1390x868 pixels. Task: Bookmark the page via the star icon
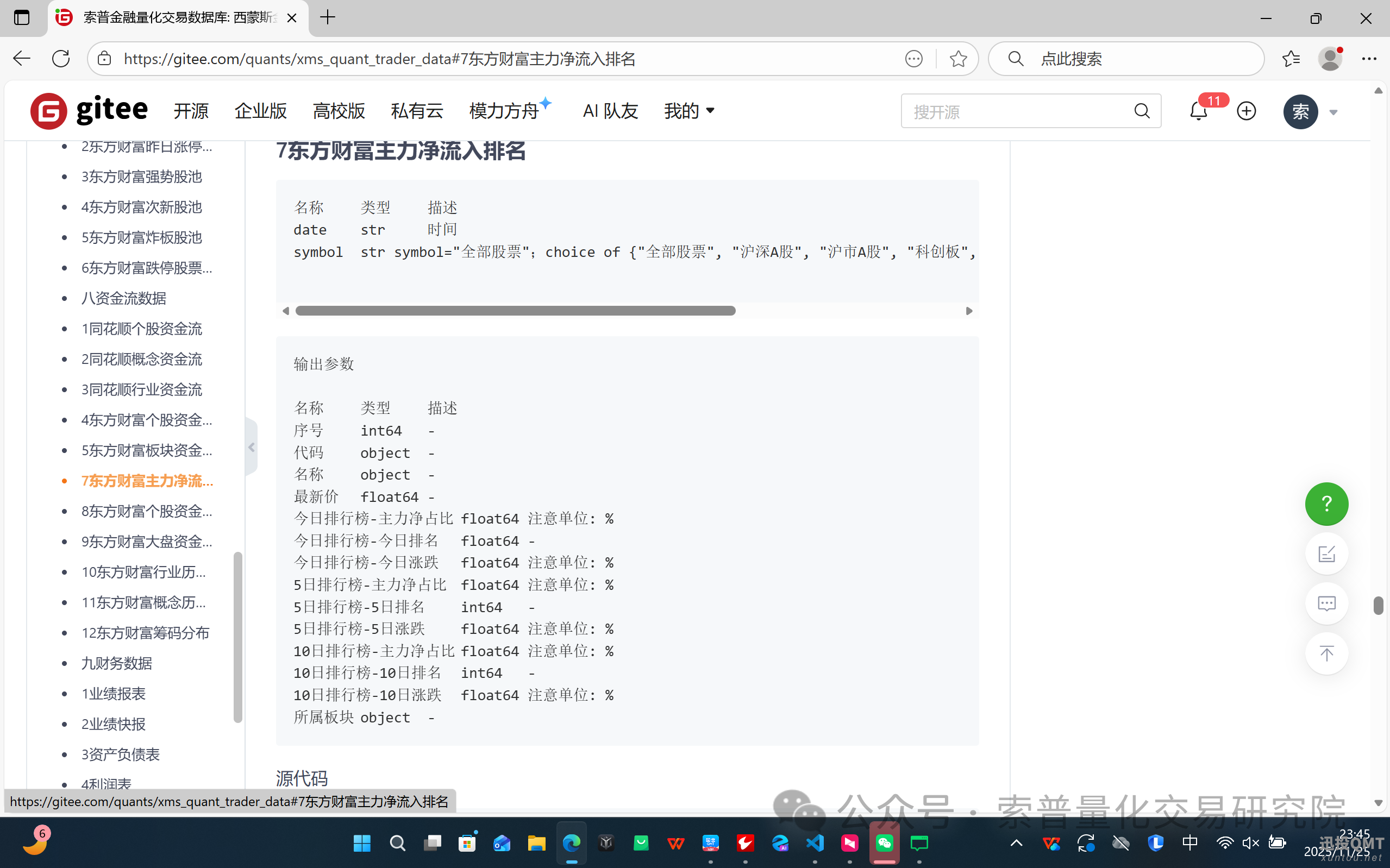tap(957, 58)
